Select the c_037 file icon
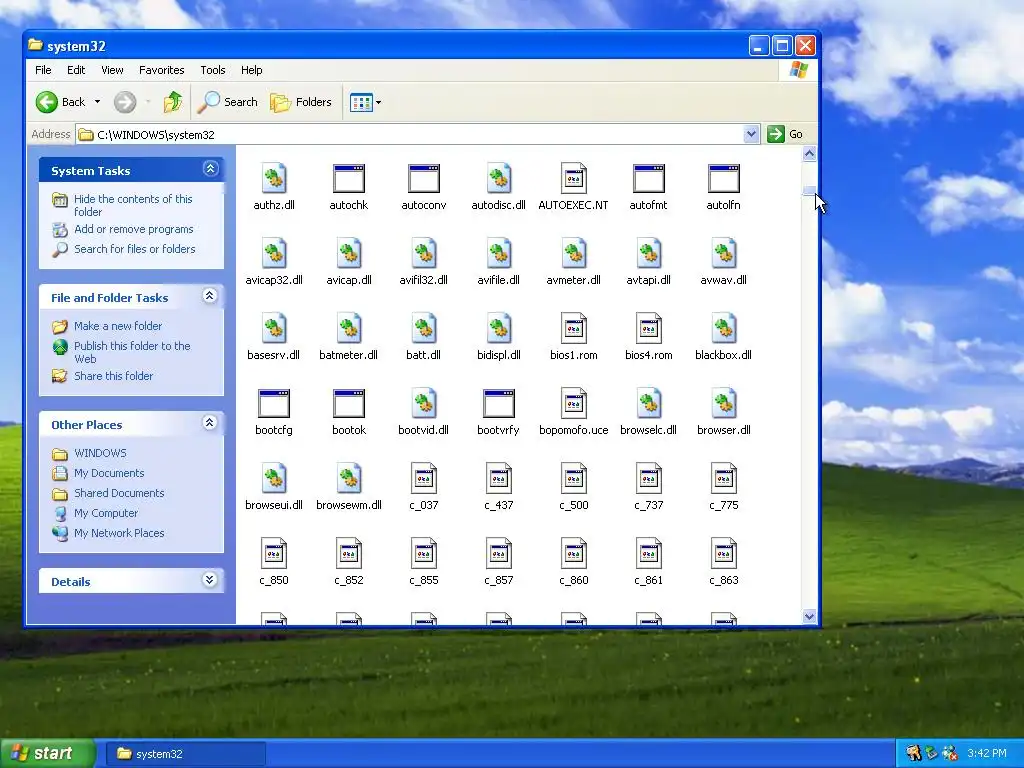This screenshot has width=1024, height=768. (424, 479)
